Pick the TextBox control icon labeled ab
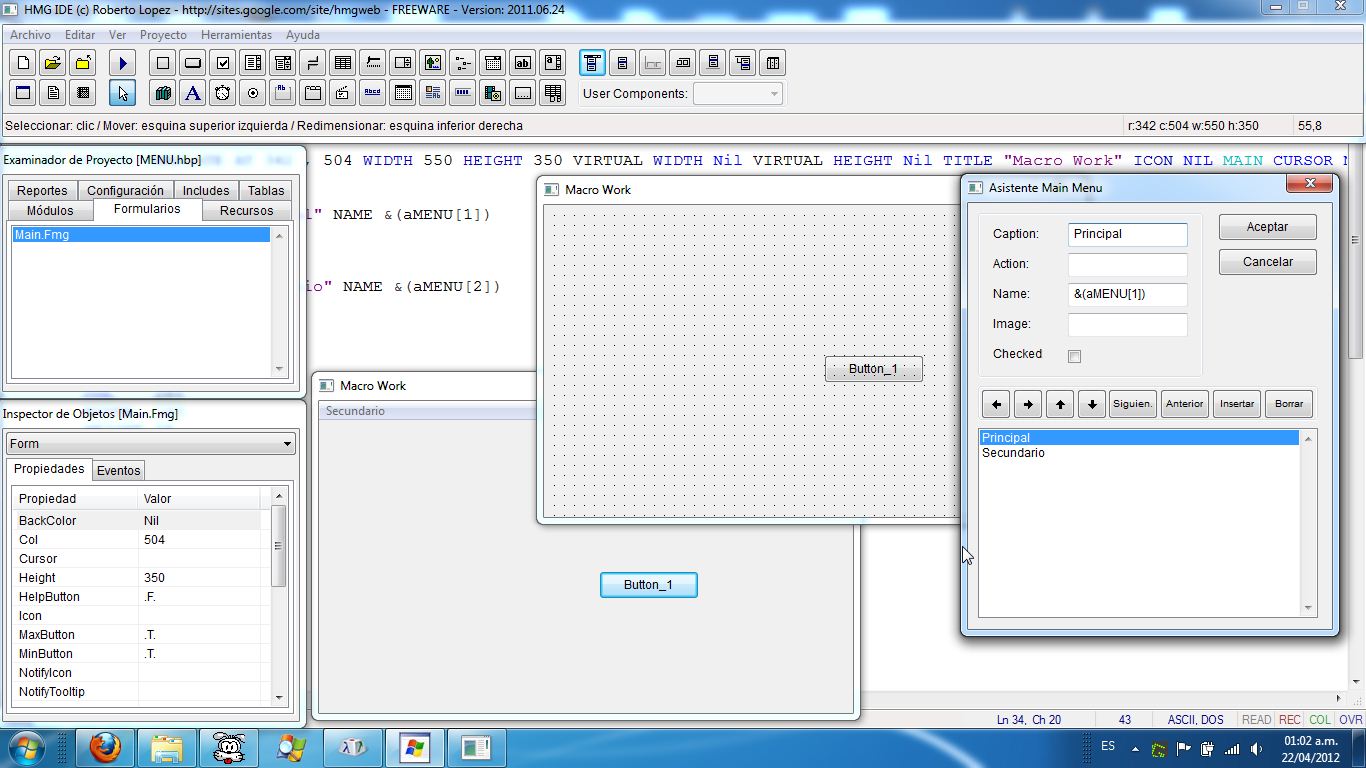 tap(523, 62)
